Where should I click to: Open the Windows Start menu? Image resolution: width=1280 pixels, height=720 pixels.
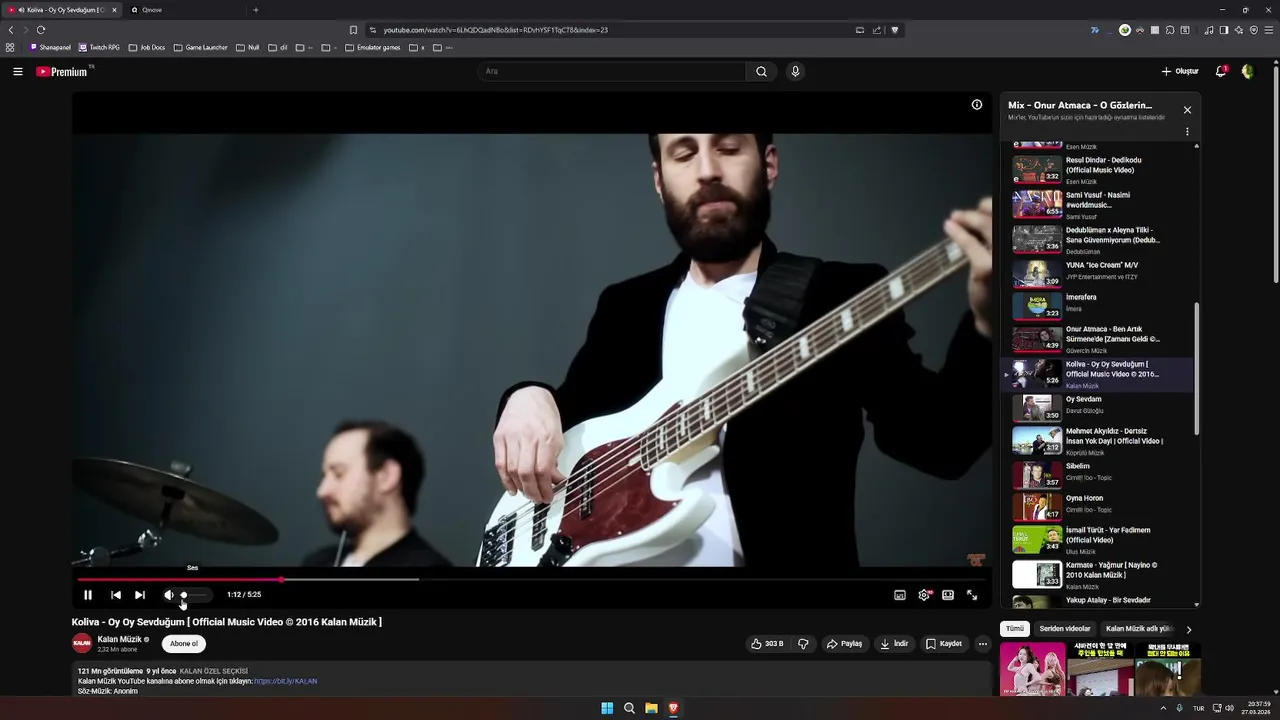(x=607, y=708)
